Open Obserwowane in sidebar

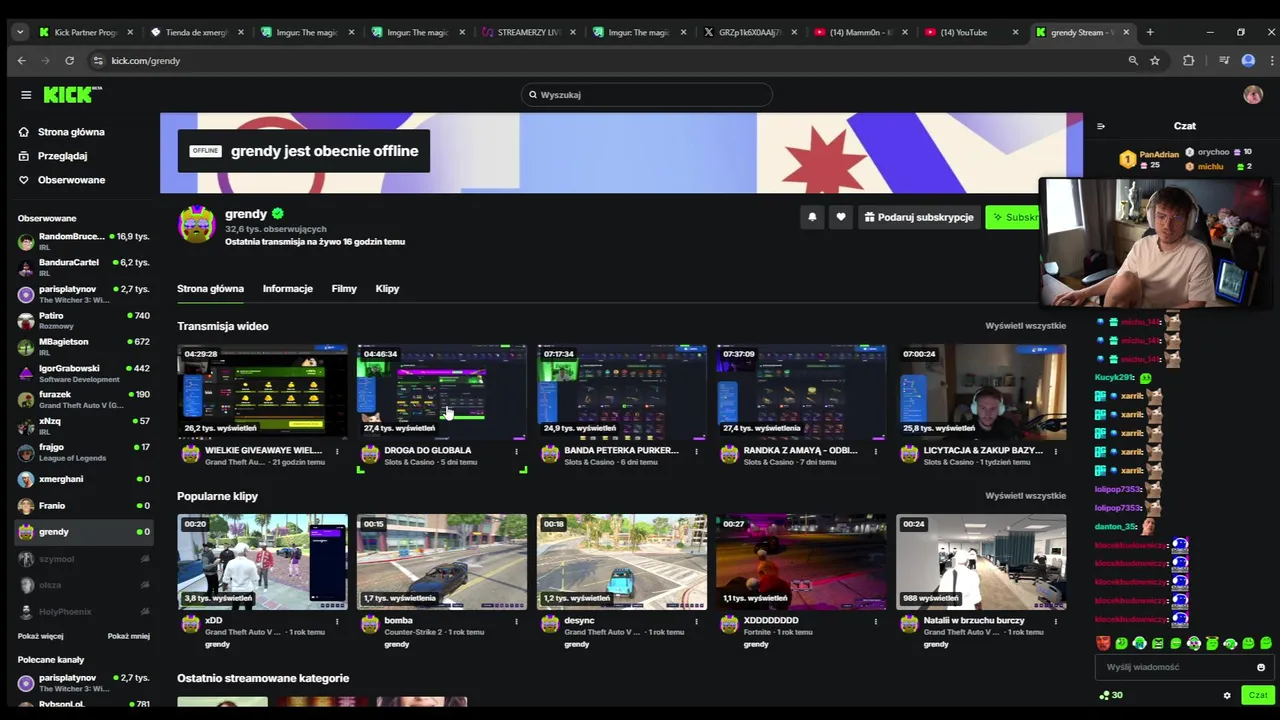pos(71,180)
